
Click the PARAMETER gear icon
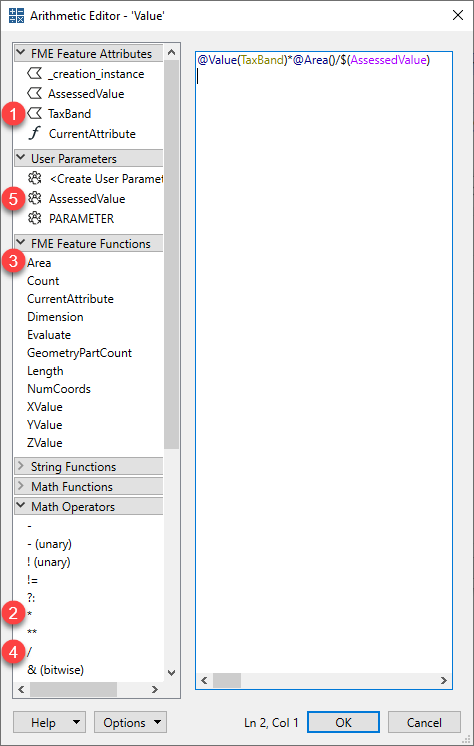(x=35, y=218)
